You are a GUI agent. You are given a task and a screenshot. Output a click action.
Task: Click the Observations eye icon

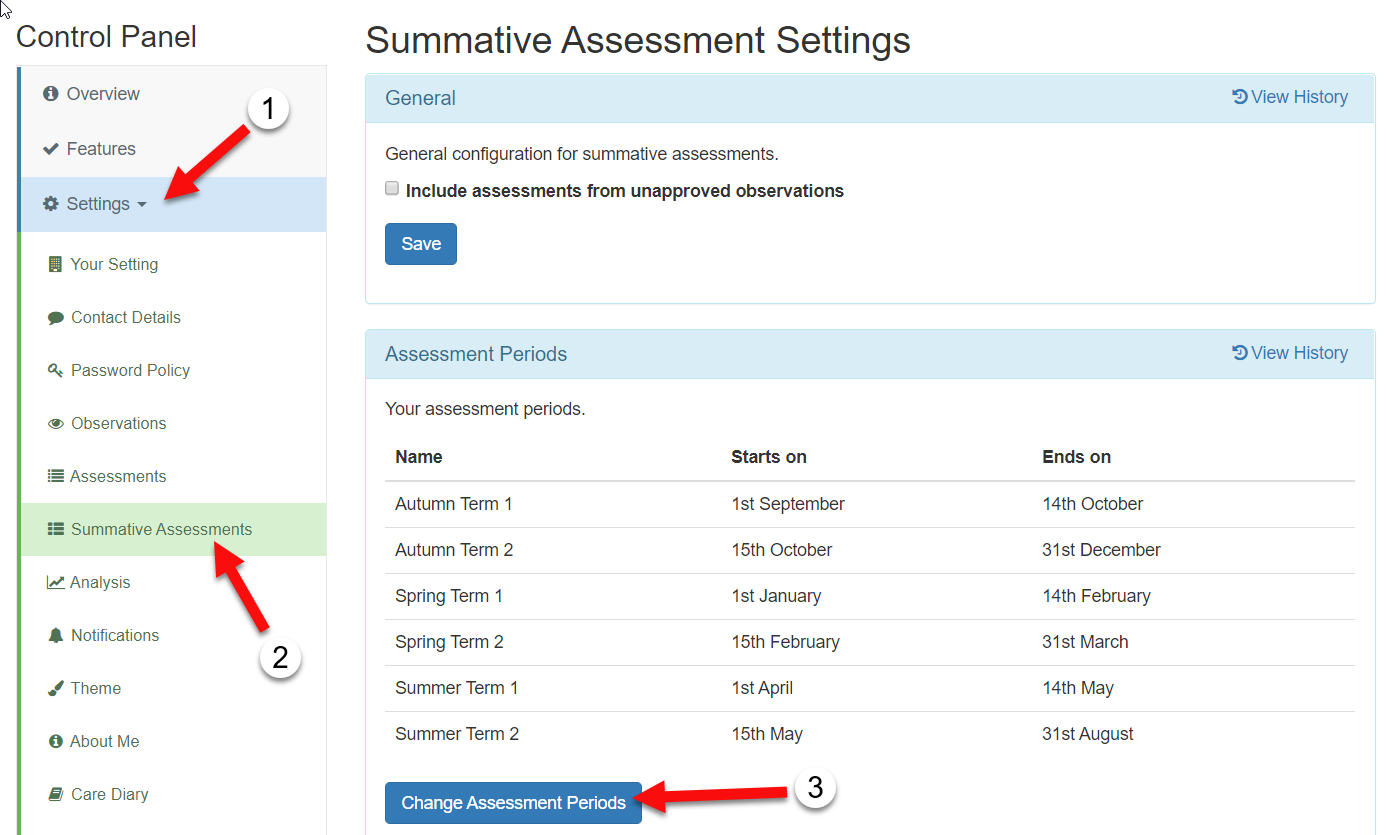[55, 424]
